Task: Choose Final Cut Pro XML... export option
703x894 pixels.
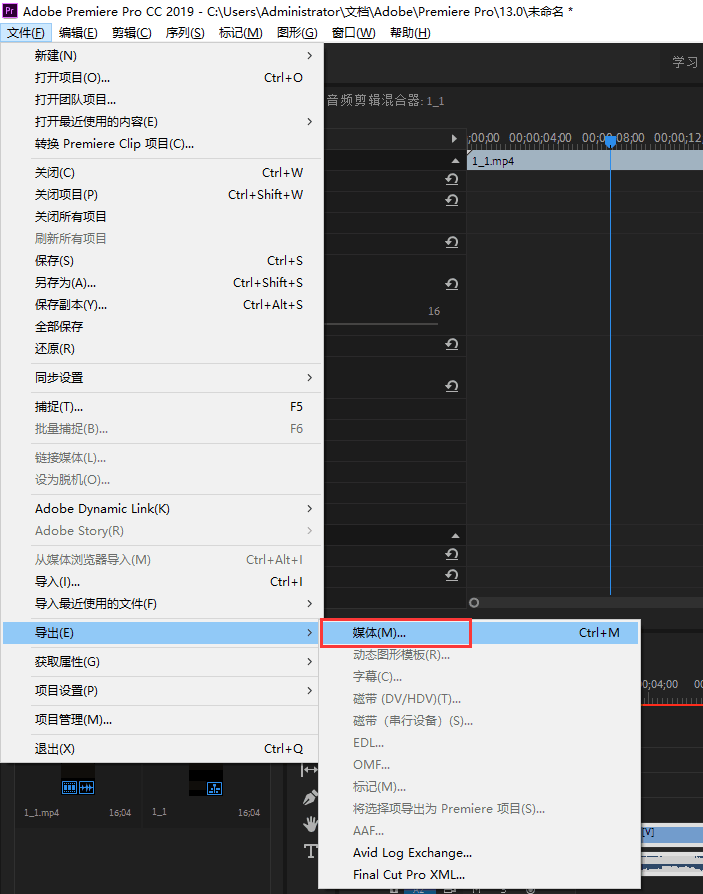Action: click(479, 874)
